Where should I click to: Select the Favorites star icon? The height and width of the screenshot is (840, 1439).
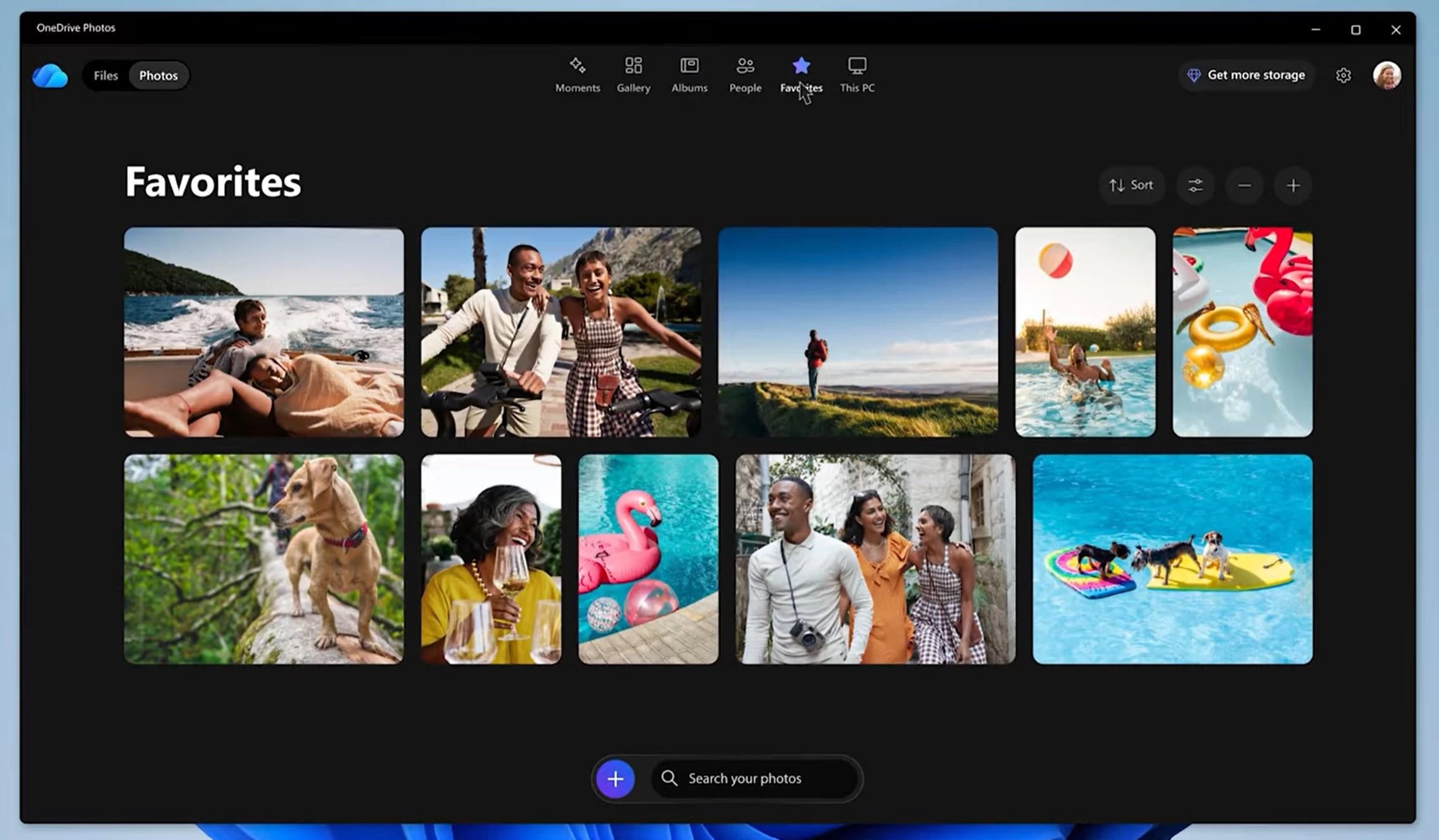pos(801,65)
